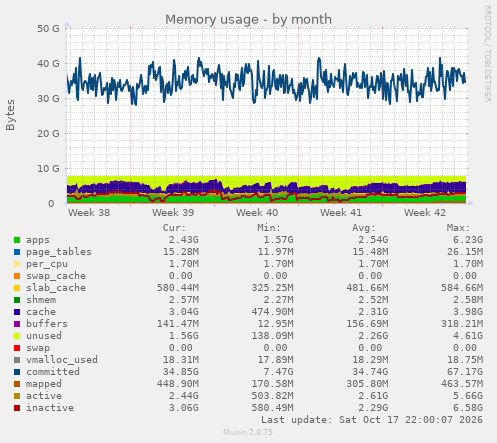
Task: Click the 'cache' legend label
Action: [x=41, y=312]
